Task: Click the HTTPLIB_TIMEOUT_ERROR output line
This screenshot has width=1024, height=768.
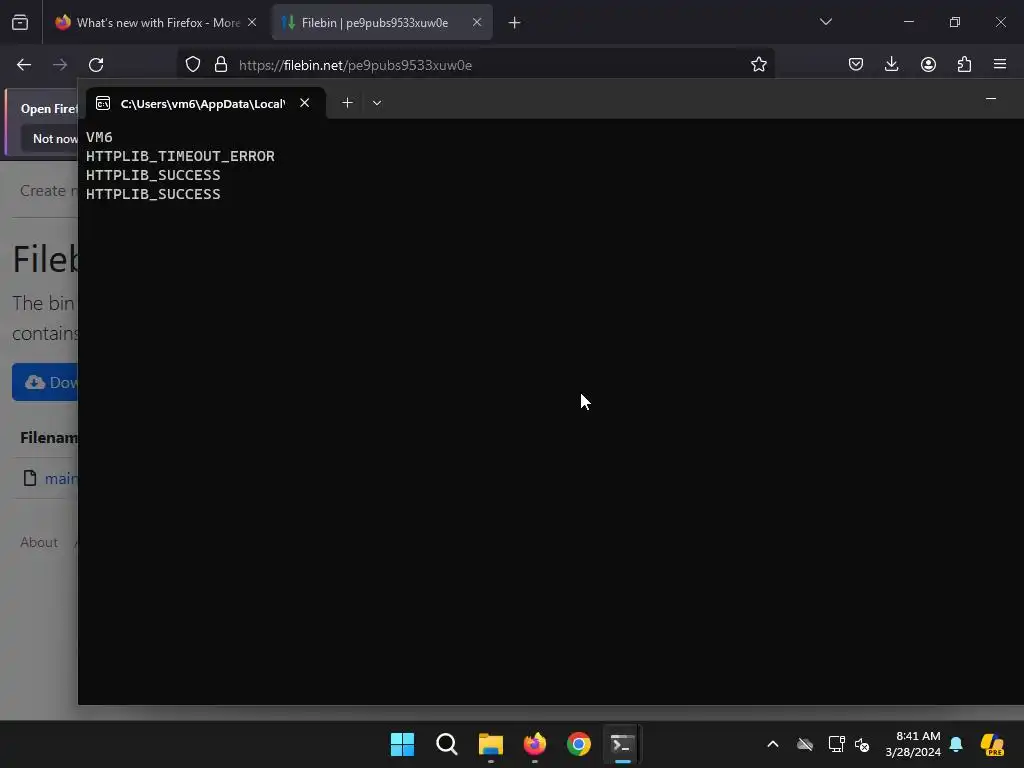Action: pos(180,157)
